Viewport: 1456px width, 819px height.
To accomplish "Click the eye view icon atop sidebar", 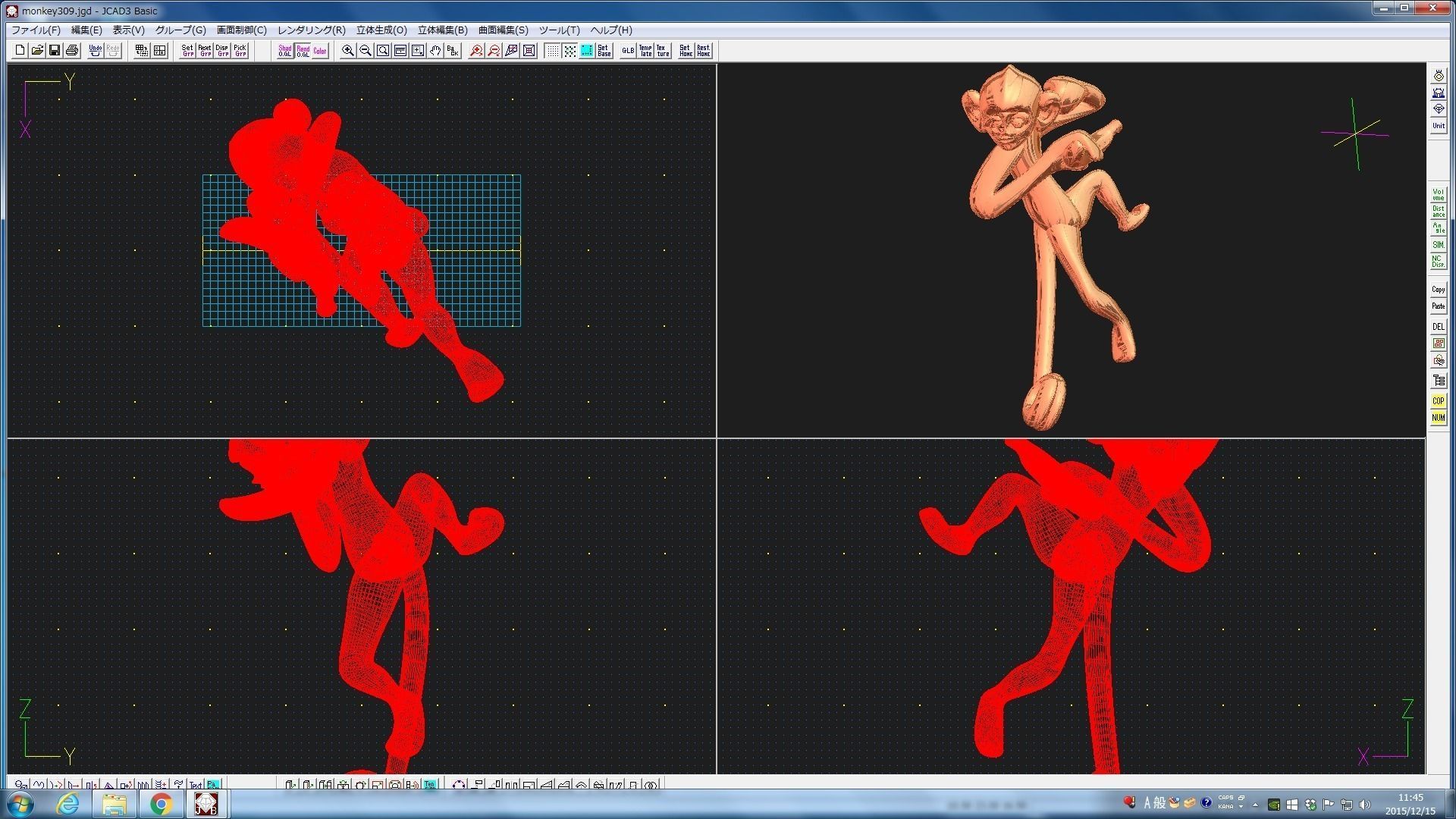I will point(1439,76).
